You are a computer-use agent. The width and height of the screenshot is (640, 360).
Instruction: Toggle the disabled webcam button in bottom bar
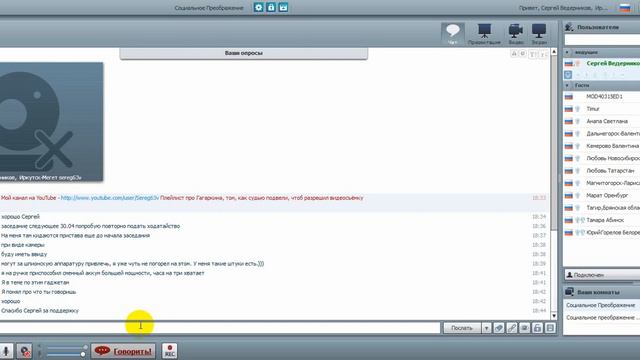coord(24,351)
